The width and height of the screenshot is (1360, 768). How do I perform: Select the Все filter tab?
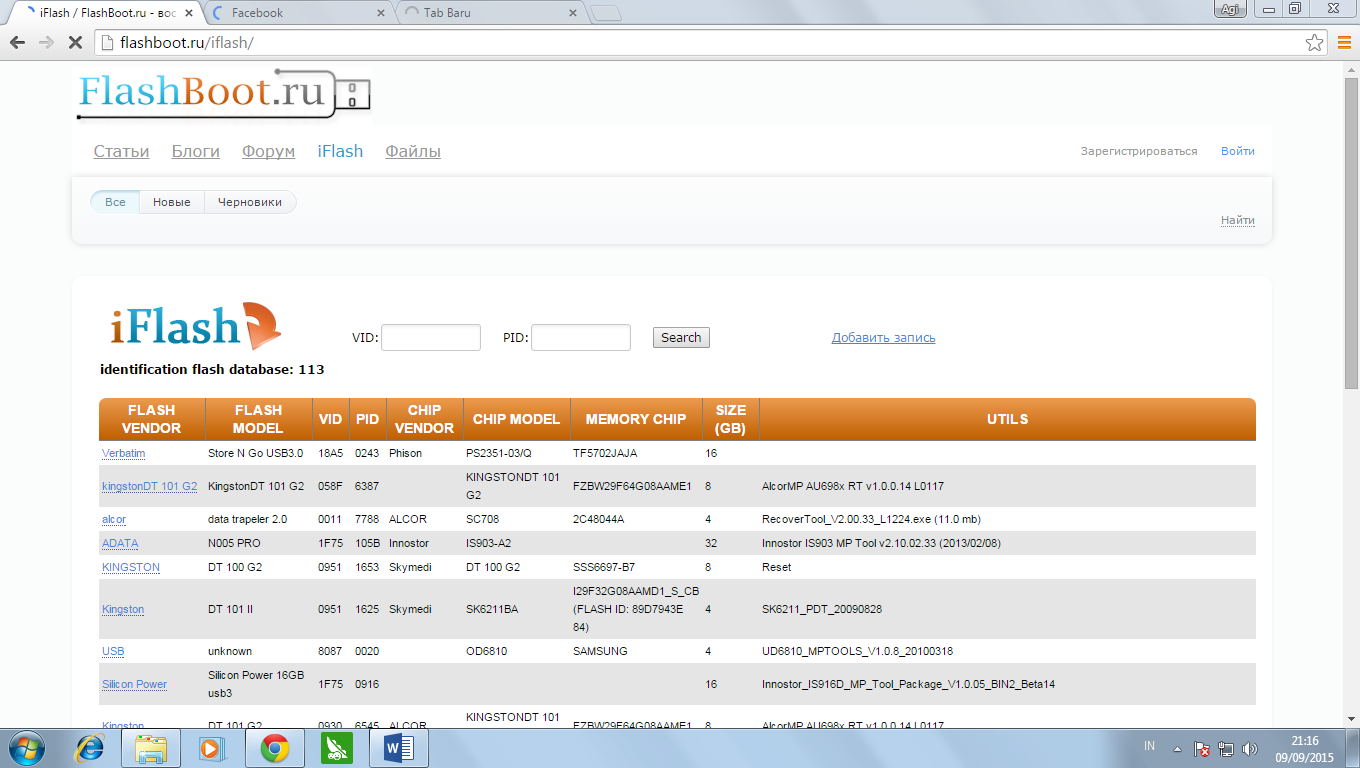pos(116,202)
